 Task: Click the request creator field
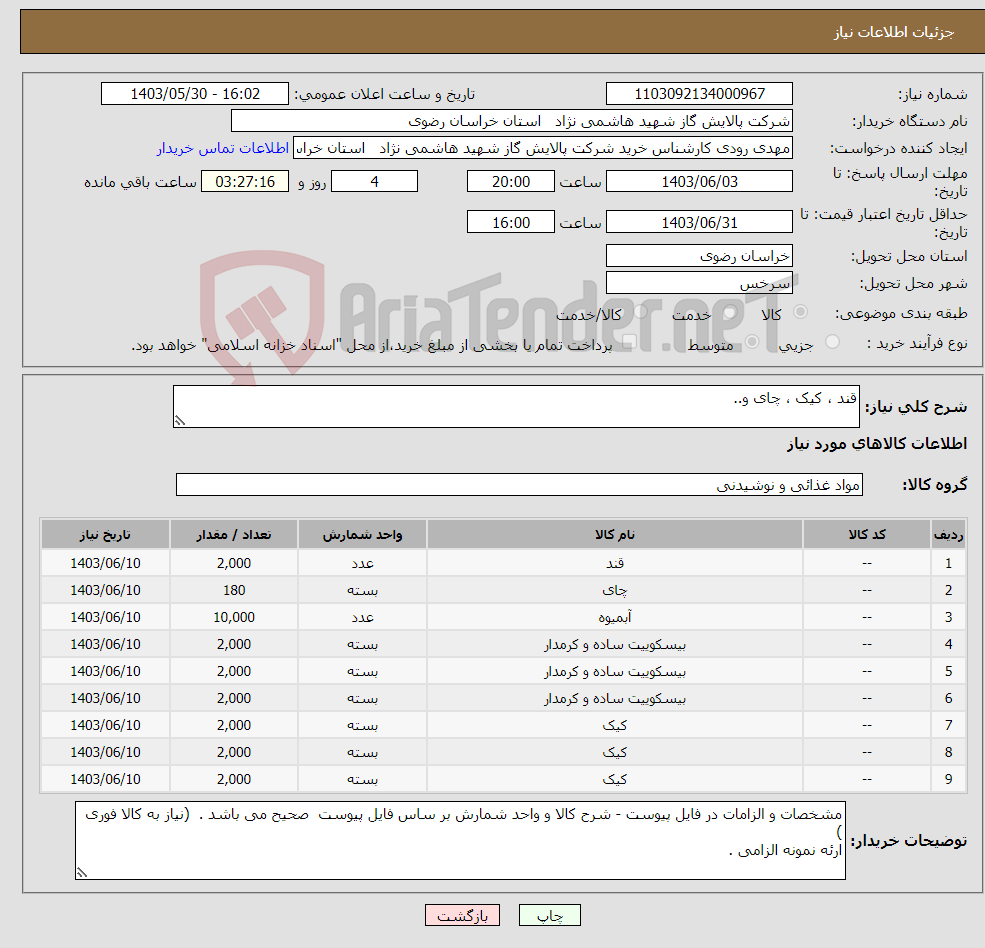pyautogui.click(x=543, y=148)
